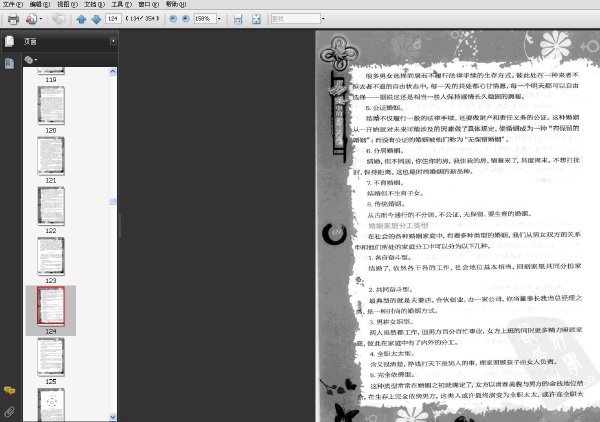
Task: Open the thumbnail options gear dropdown
Action: (31, 60)
